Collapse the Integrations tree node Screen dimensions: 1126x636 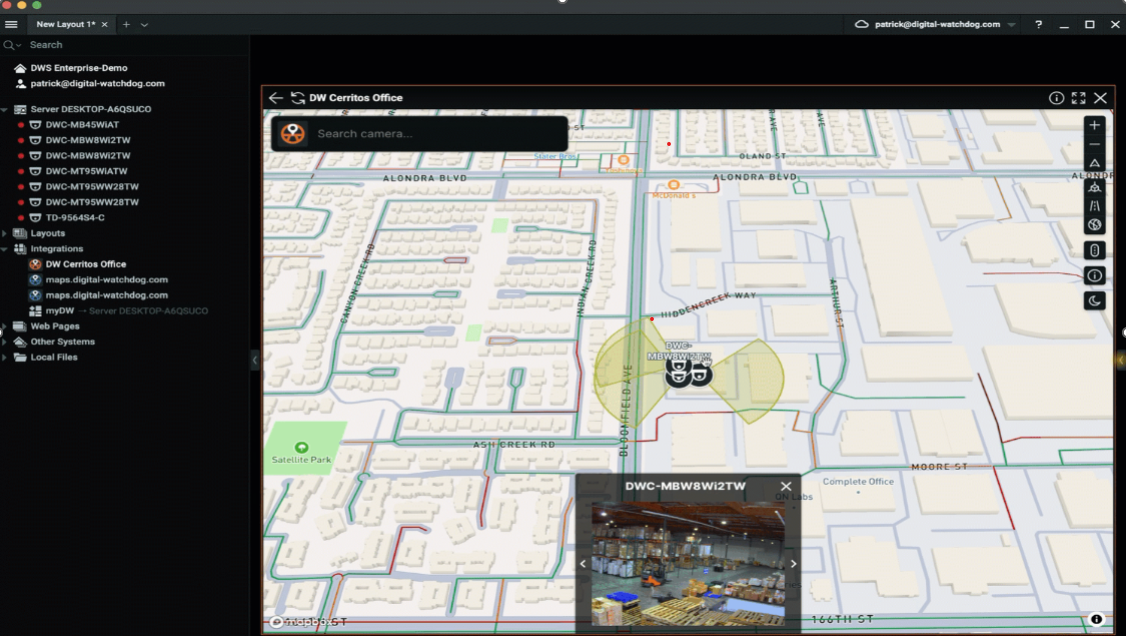point(5,249)
